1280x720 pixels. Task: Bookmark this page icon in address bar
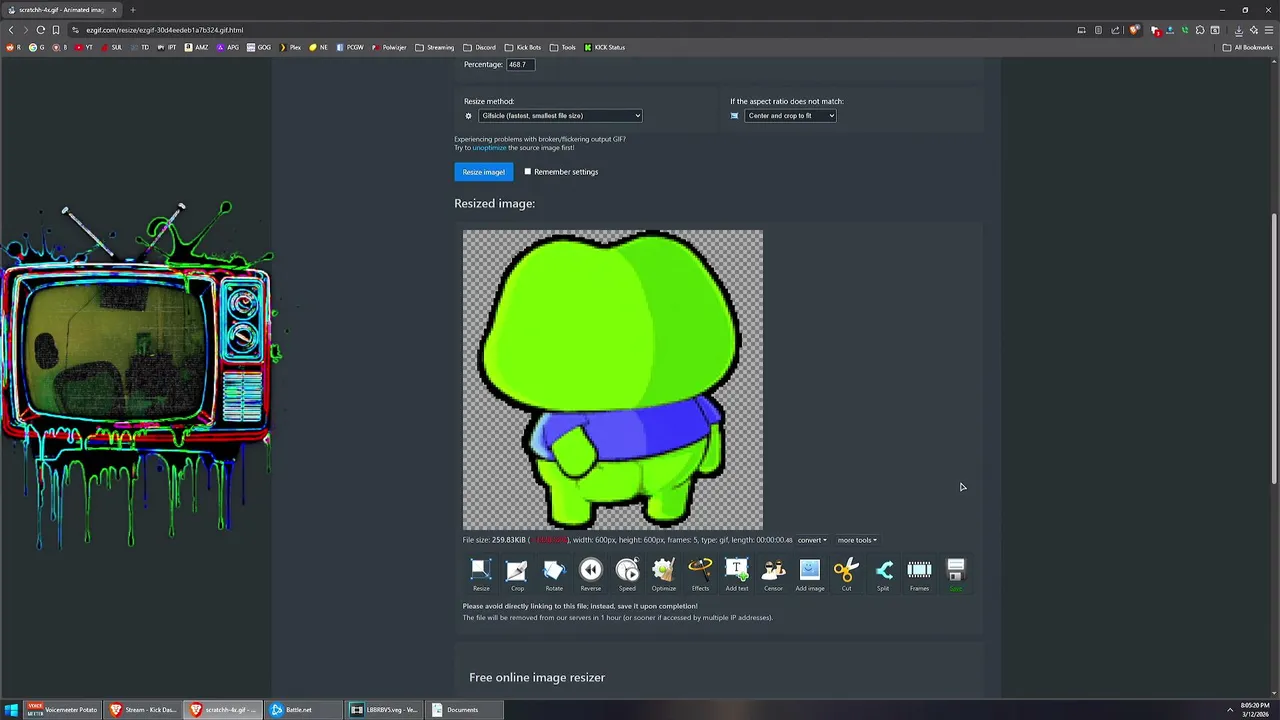pyautogui.click(x=56, y=30)
